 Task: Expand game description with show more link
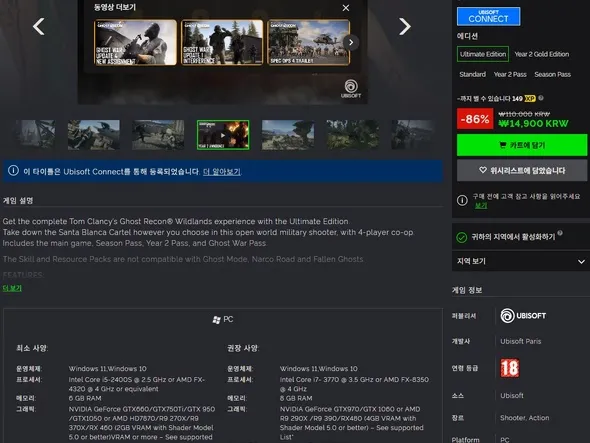pyautogui.click(x=12, y=288)
